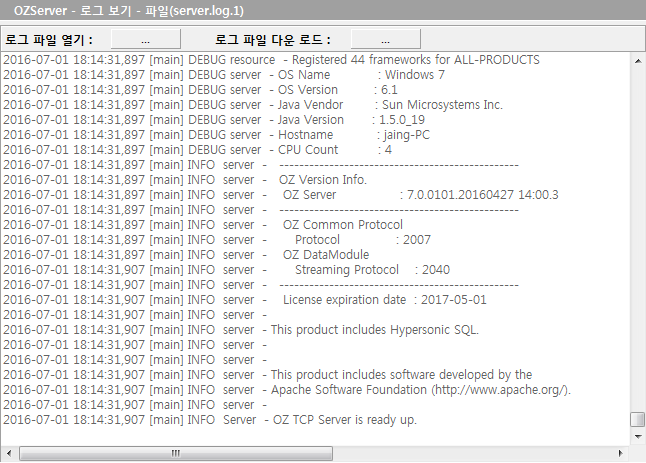Select the 'OZ Common Protocol' log line
This screenshot has width=646, height=463.
coord(203,224)
